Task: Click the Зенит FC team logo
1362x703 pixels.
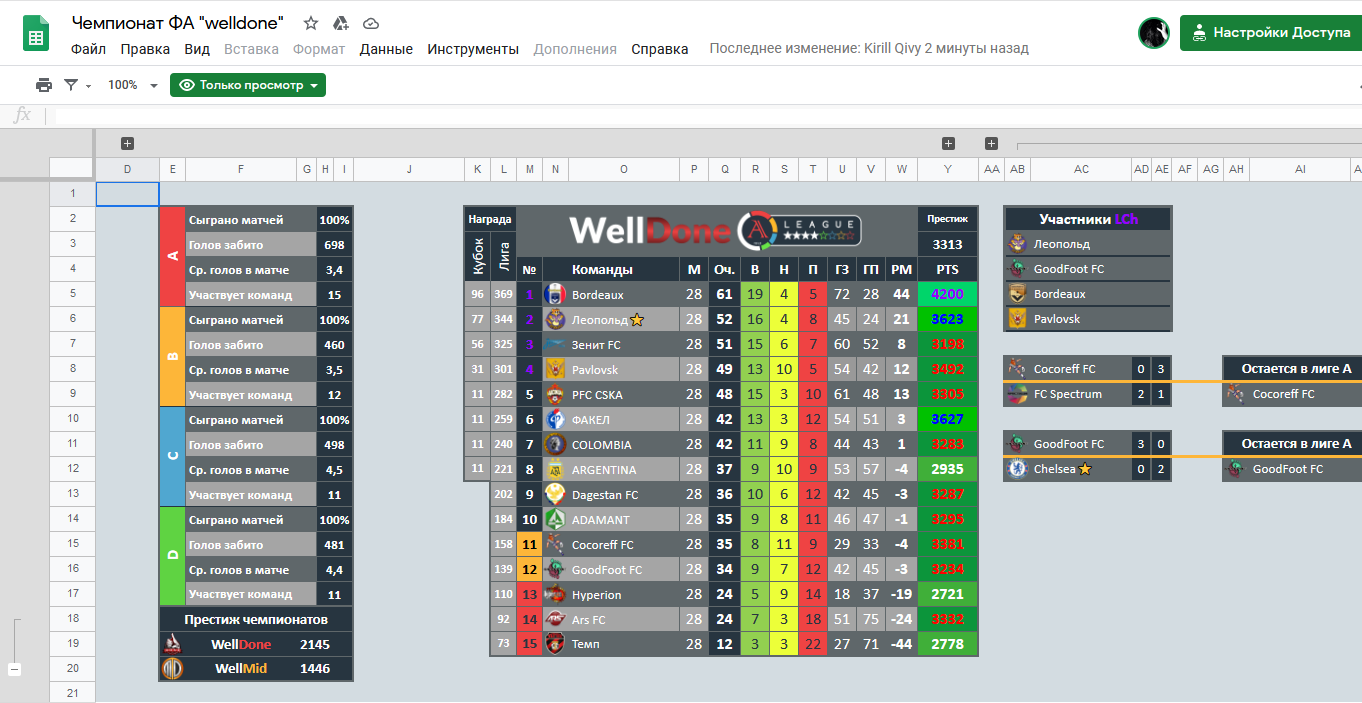Action: pyautogui.click(x=554, y=345)
